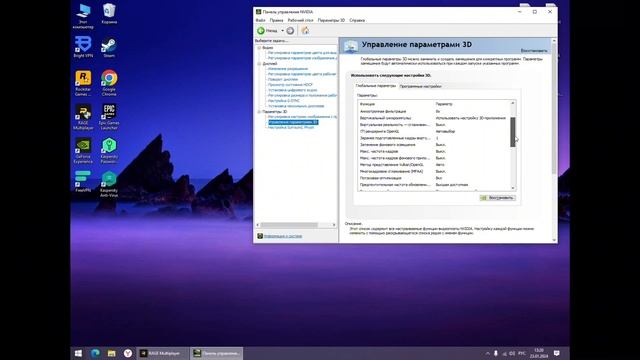Click the NVIDIA Control Panel taskbar button
This screenshot has width=640, height=360.
[217, 353]
